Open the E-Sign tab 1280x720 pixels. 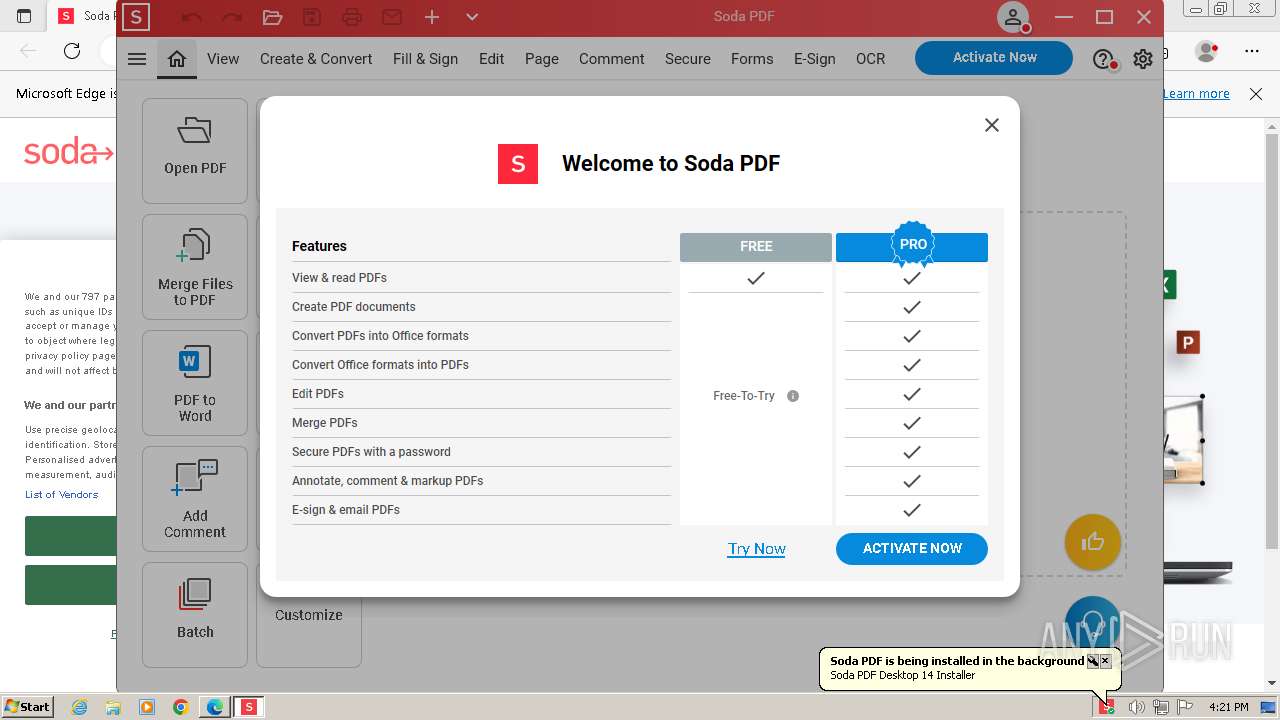(815, 59)
